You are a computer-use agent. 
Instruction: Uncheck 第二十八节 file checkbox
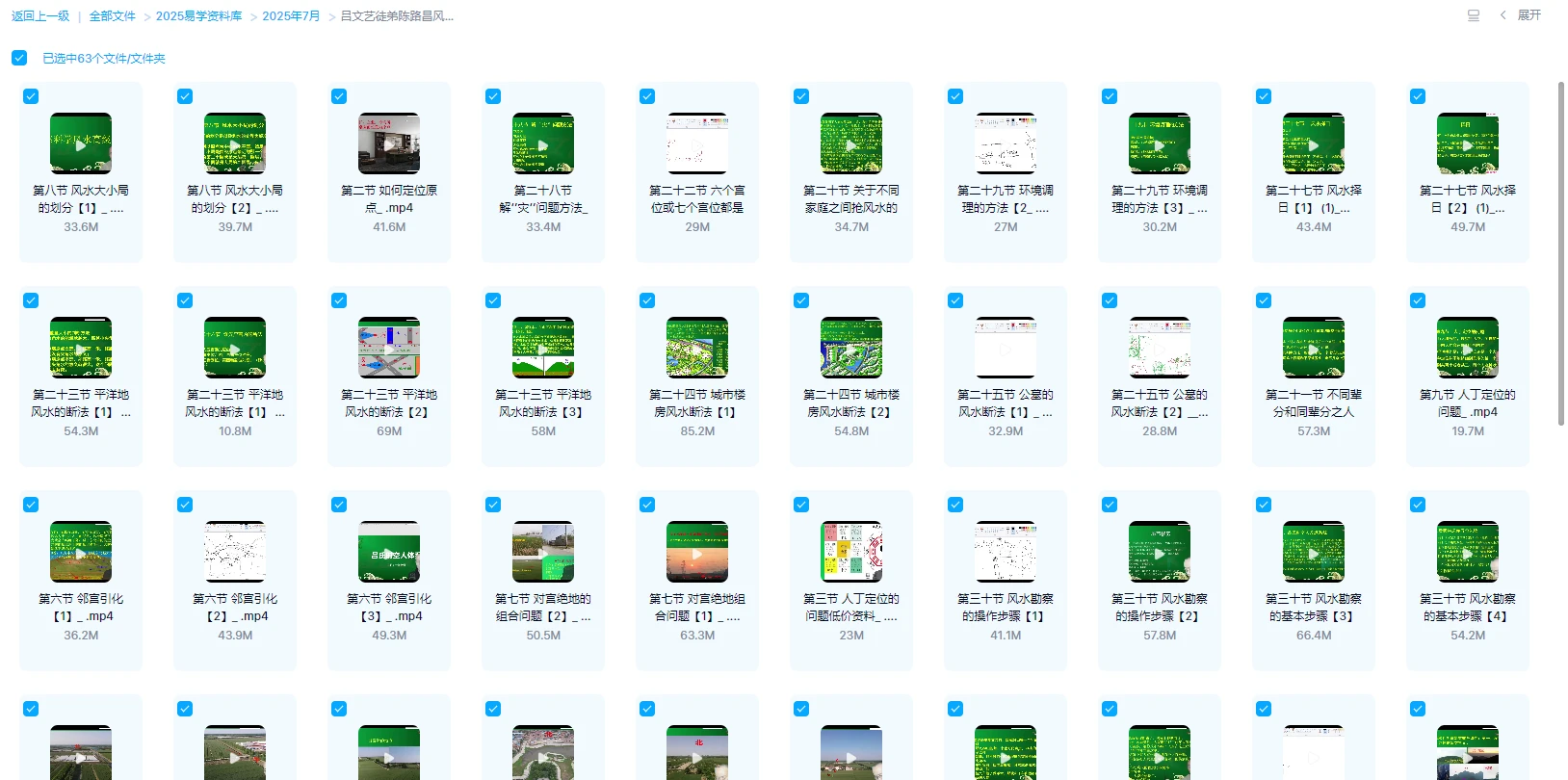point(493,96)
